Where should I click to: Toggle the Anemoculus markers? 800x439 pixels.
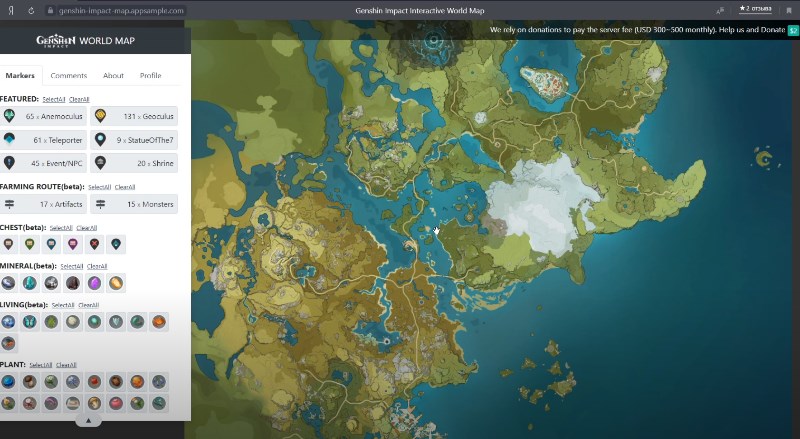point(44,117)
